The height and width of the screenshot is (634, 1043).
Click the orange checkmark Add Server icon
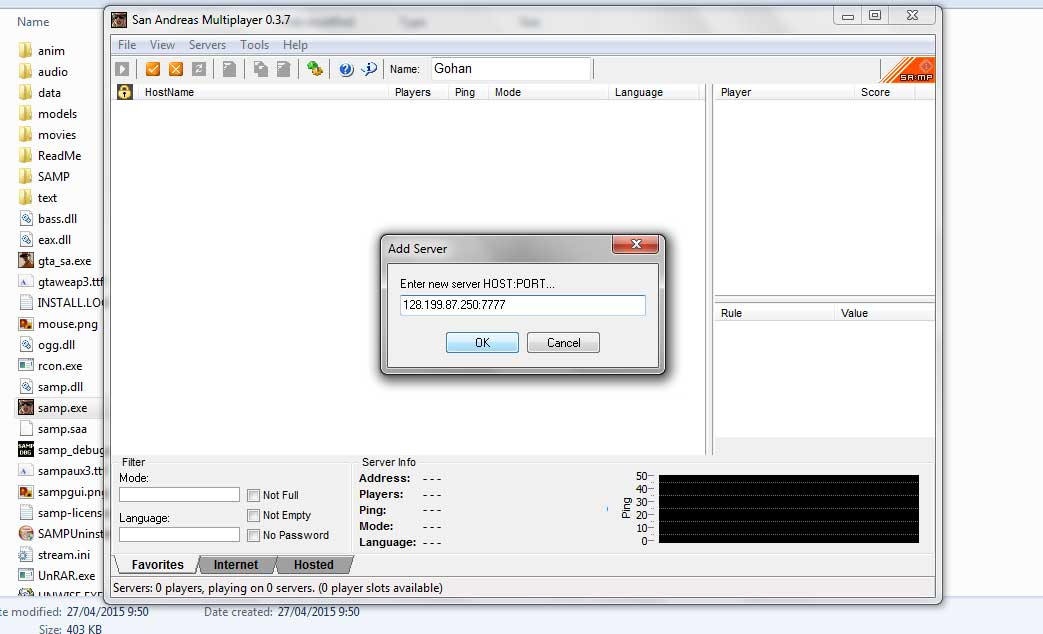[x=153, y=69]
